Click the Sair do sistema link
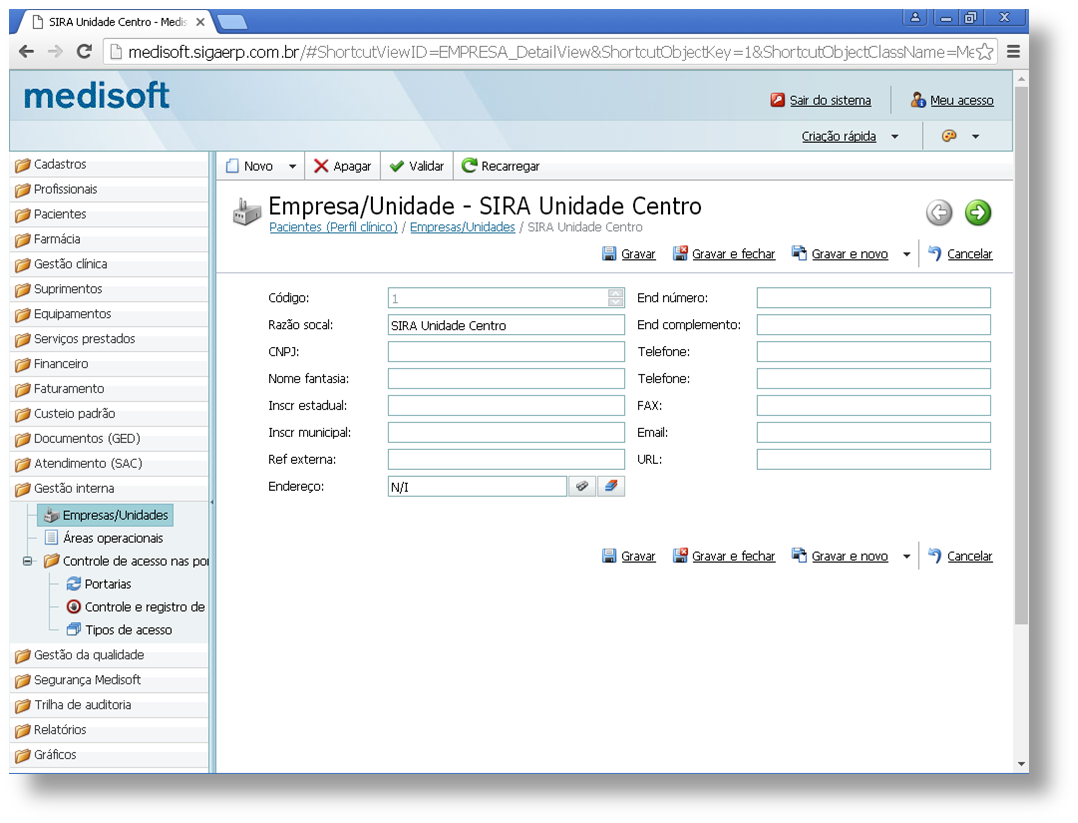The width and height of the screenshot is (1078, 823). coord(829,100)
